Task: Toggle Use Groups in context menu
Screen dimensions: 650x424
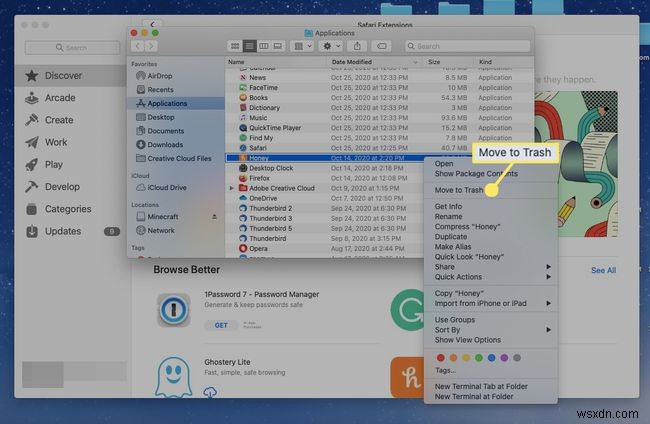Action: click(454, 320)
